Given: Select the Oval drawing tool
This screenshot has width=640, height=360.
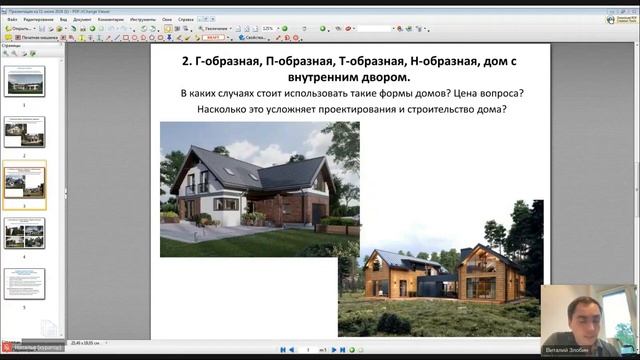Looking at the screenshot, I should pos(134,38).
